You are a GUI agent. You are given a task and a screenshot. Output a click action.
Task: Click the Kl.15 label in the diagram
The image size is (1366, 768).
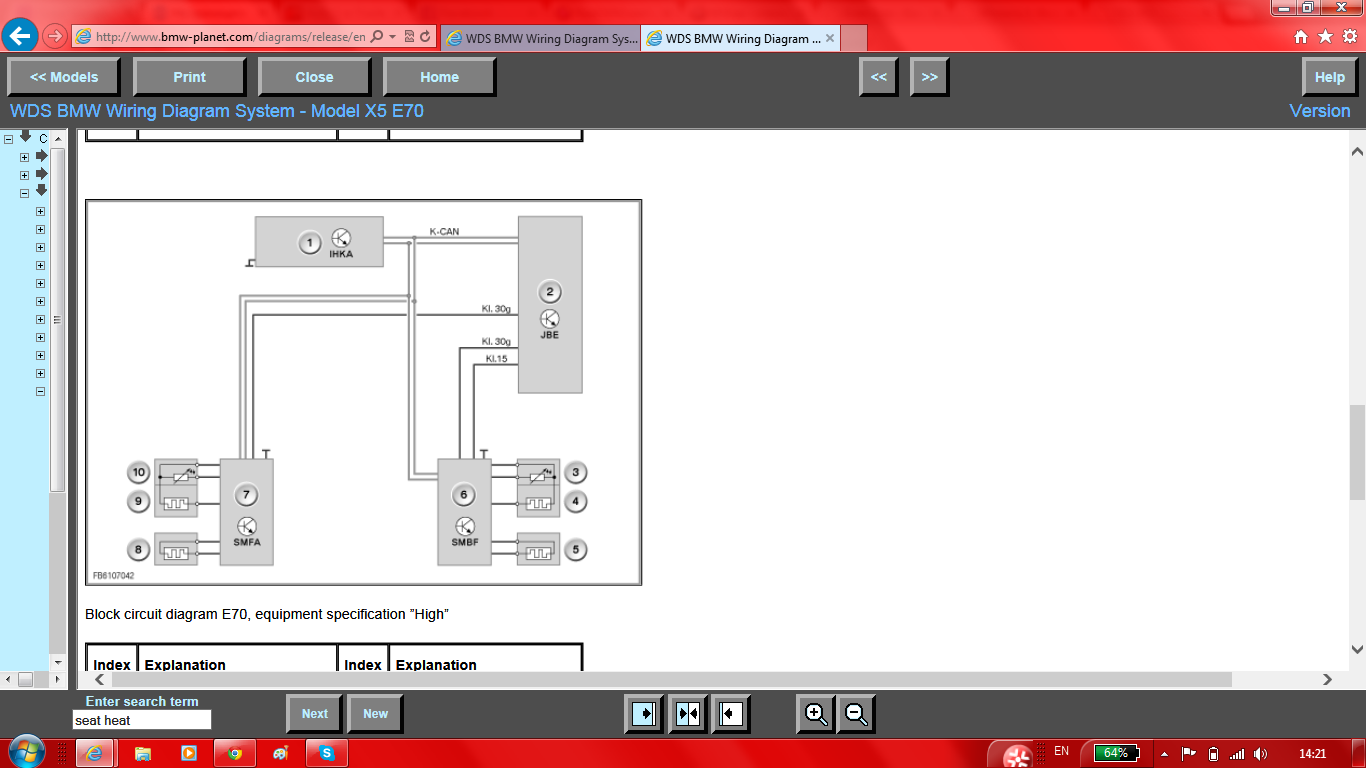[497, 358]
